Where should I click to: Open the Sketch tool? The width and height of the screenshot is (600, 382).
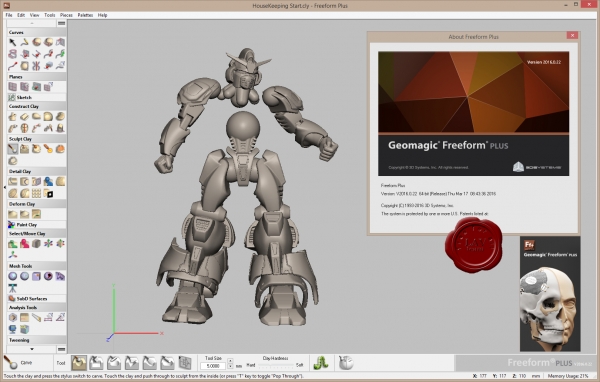(37, 97)
